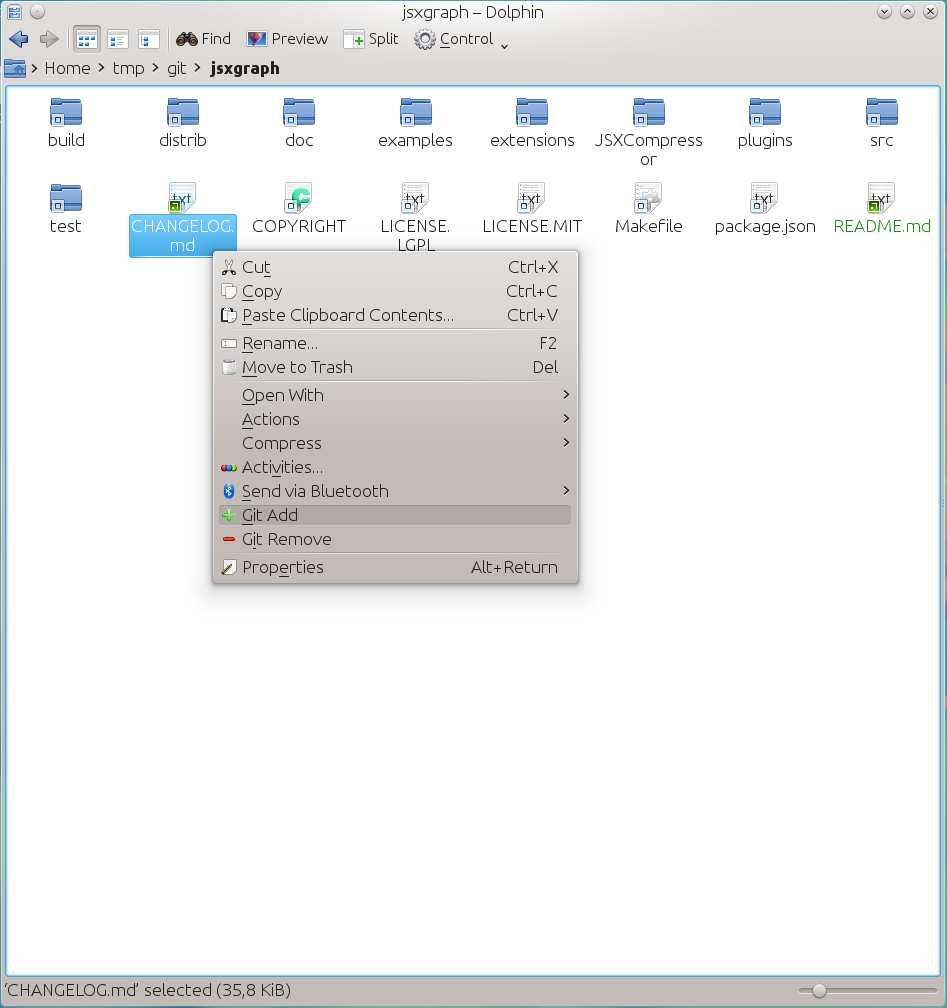Select the package.json file icon

[765, 197]
